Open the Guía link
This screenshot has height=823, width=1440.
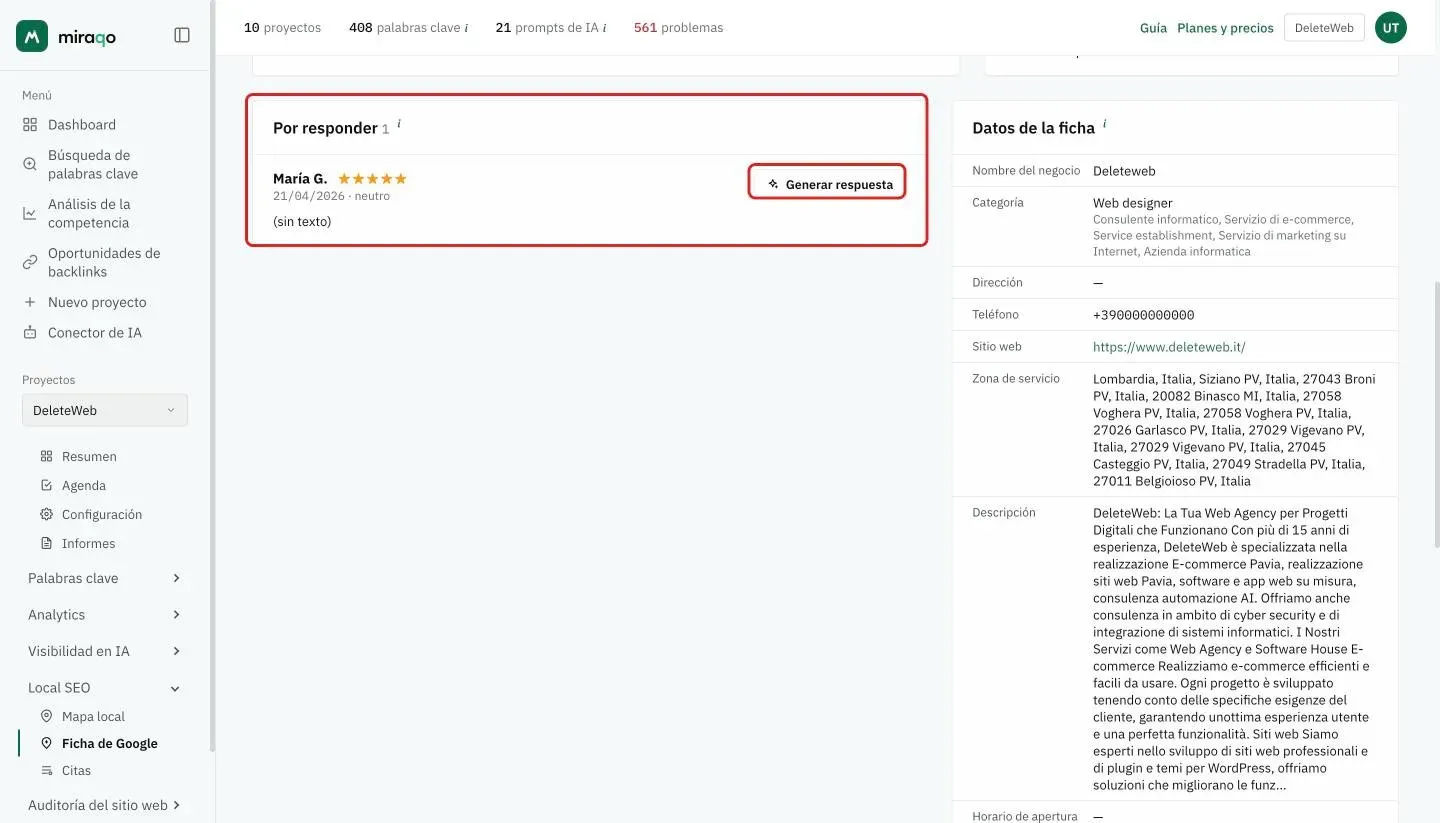pos(1153,28)
